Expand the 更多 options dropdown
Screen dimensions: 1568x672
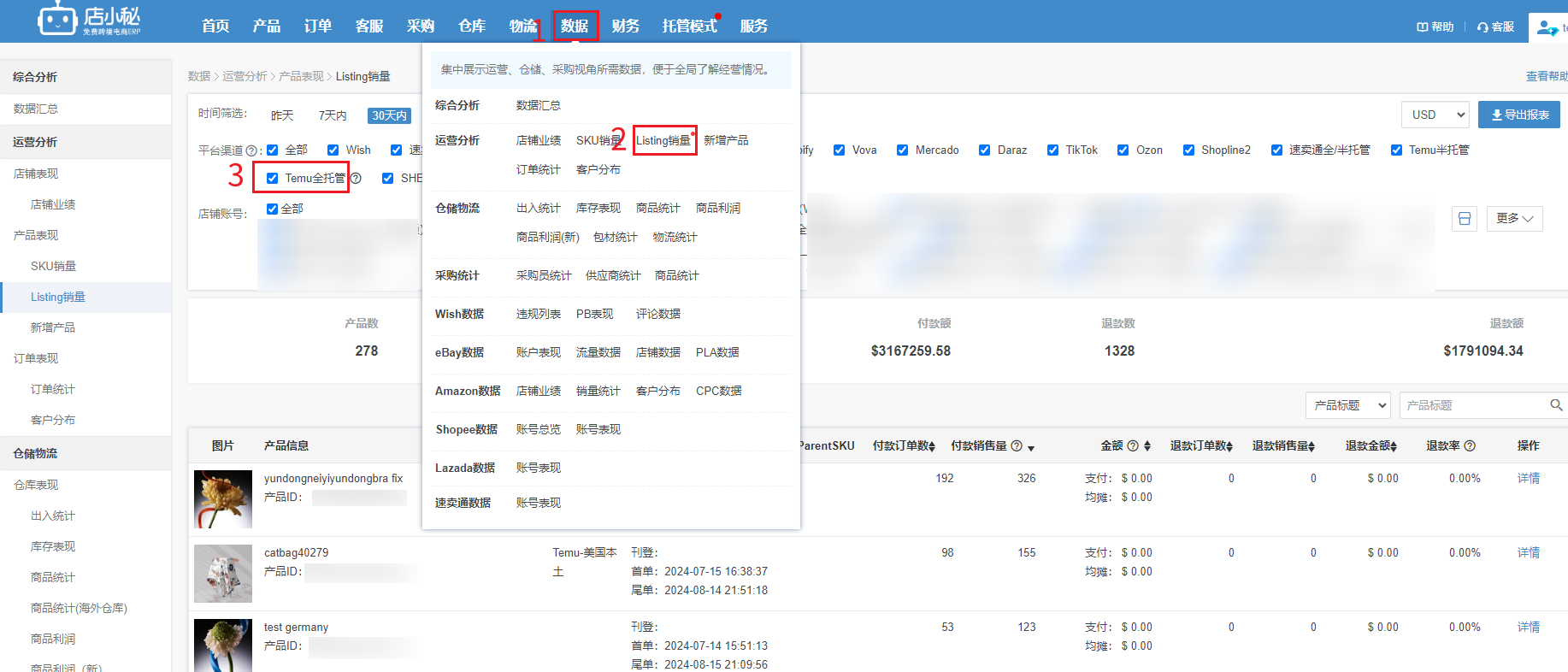1515,219
